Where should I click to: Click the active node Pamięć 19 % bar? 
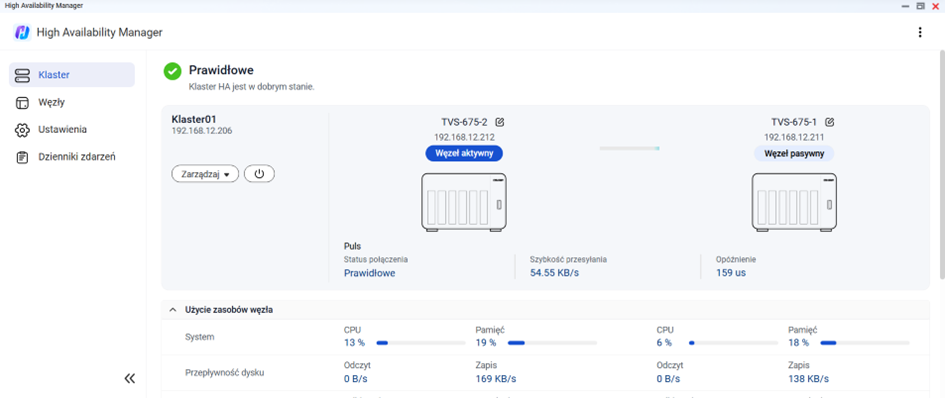coord(552,343)
